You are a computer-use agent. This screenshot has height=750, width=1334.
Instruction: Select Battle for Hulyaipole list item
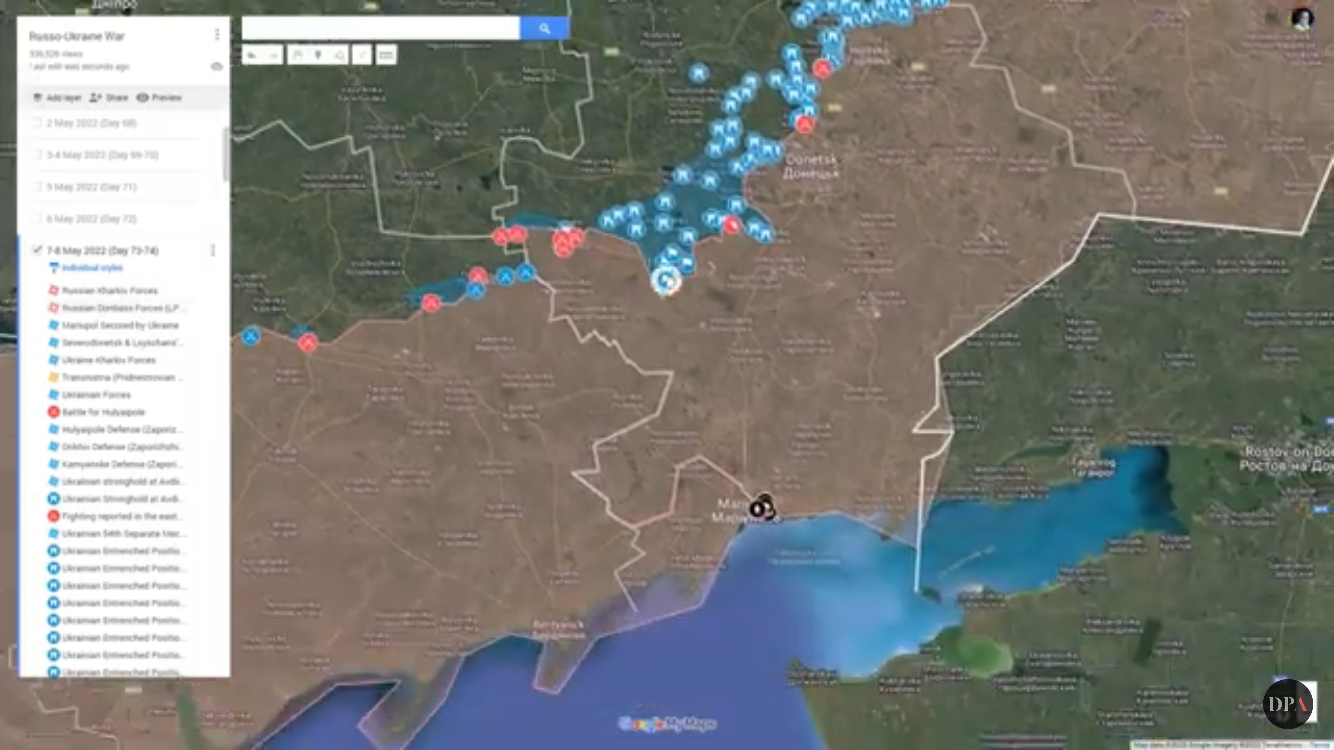tap(102, 412)
